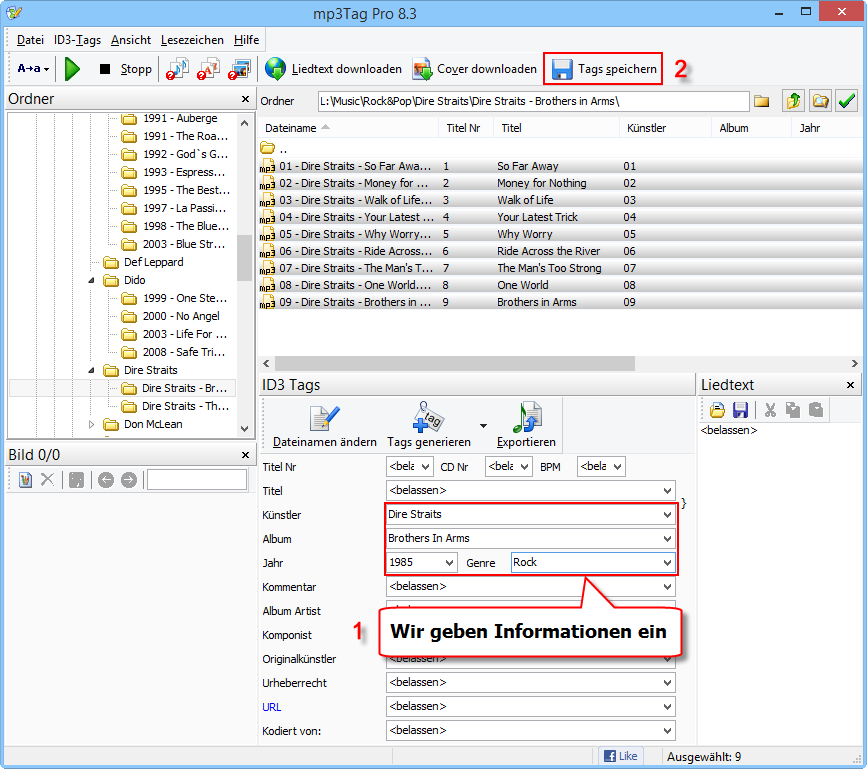Viewport: 867px width, 769px height.
Task: Open the BPM dropdown
Action: (x=618, y=467)
